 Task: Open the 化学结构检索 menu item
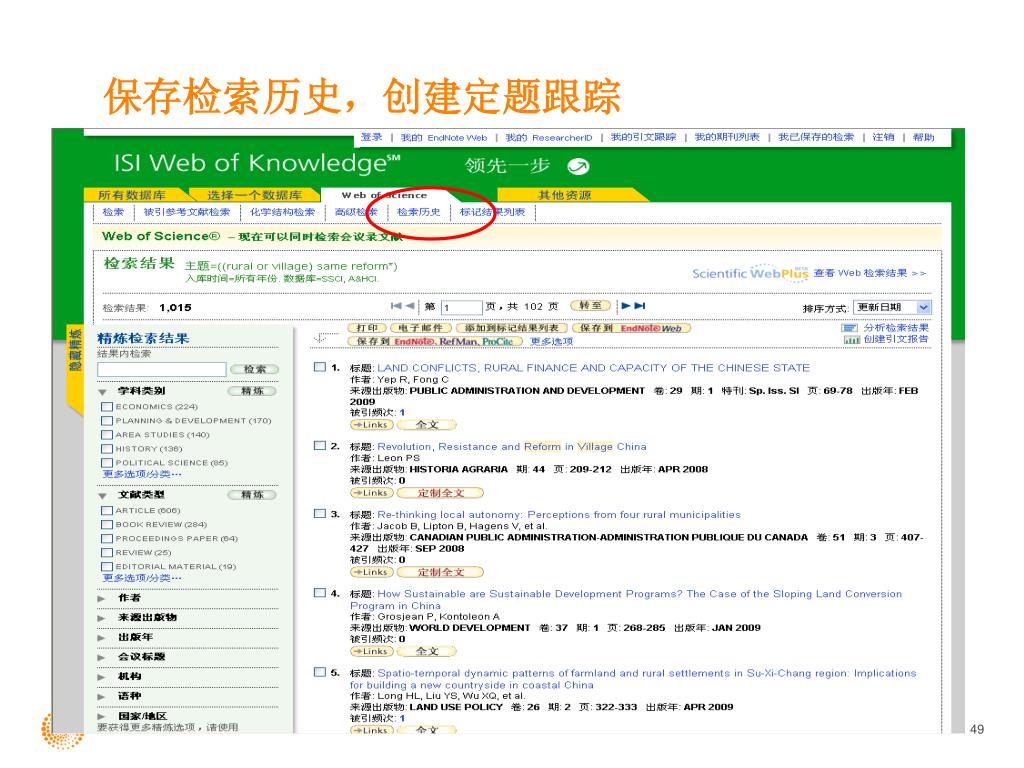(x=282, y=212)
